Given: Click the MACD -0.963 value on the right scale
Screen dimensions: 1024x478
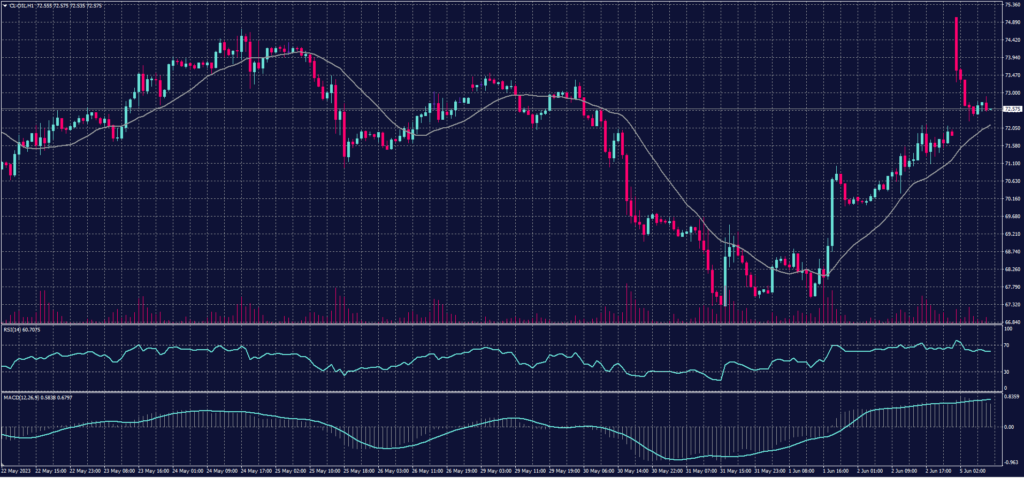Looking at the screenshot, I should [1010, 462].
